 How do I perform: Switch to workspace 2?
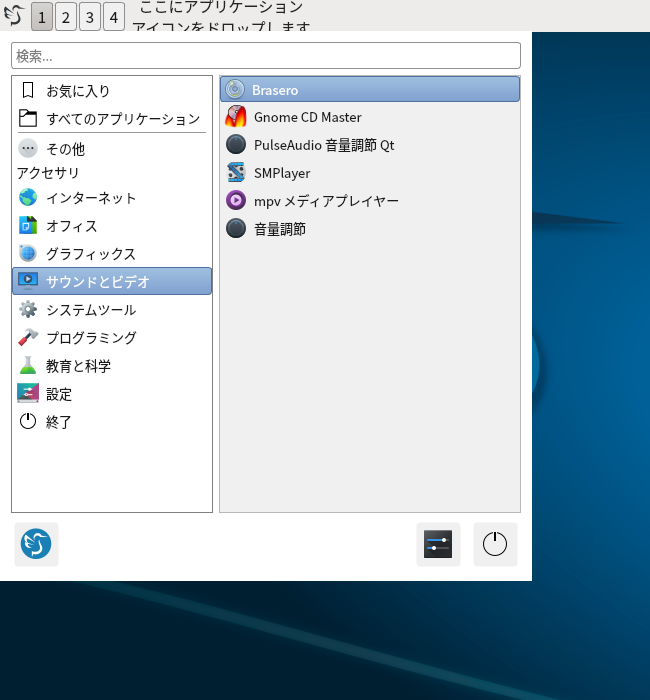(x=66, y=17)
